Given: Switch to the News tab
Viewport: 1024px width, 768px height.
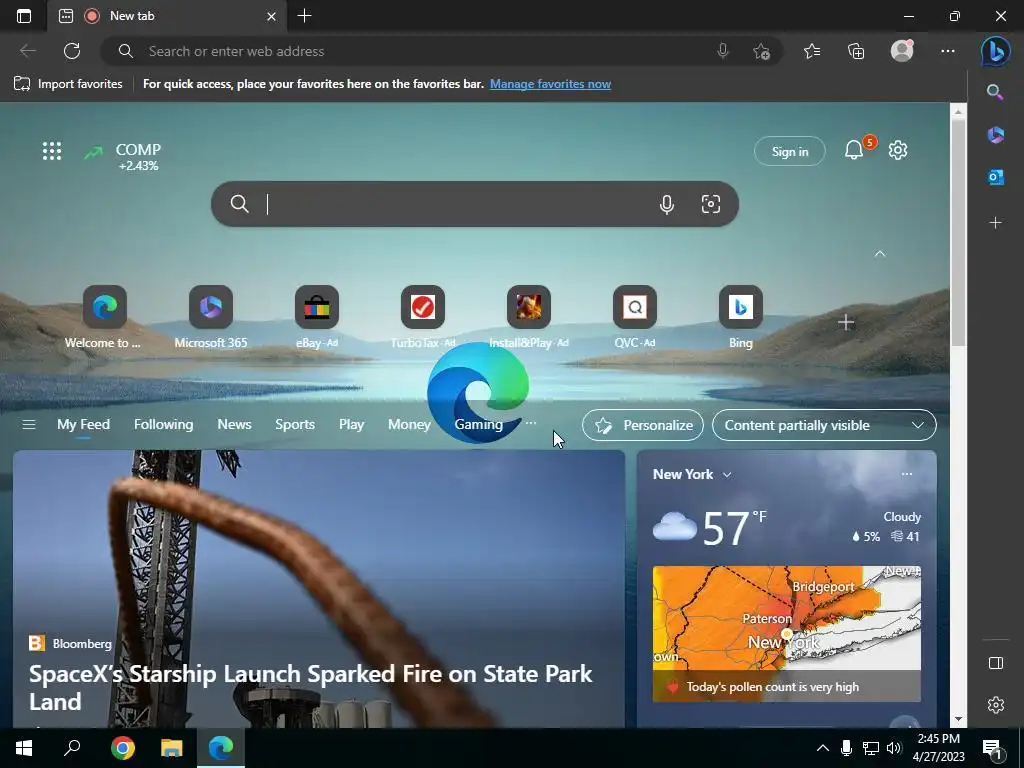Looking at the screenshot, I should tap(234, 424).
